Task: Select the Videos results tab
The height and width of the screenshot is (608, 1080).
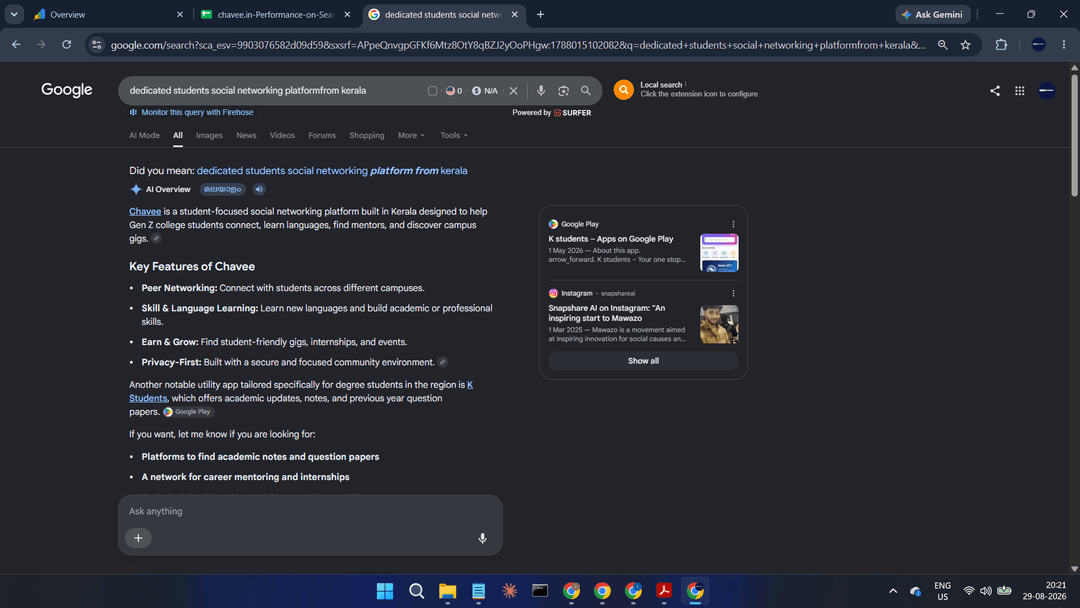Action: coord(282,136)
